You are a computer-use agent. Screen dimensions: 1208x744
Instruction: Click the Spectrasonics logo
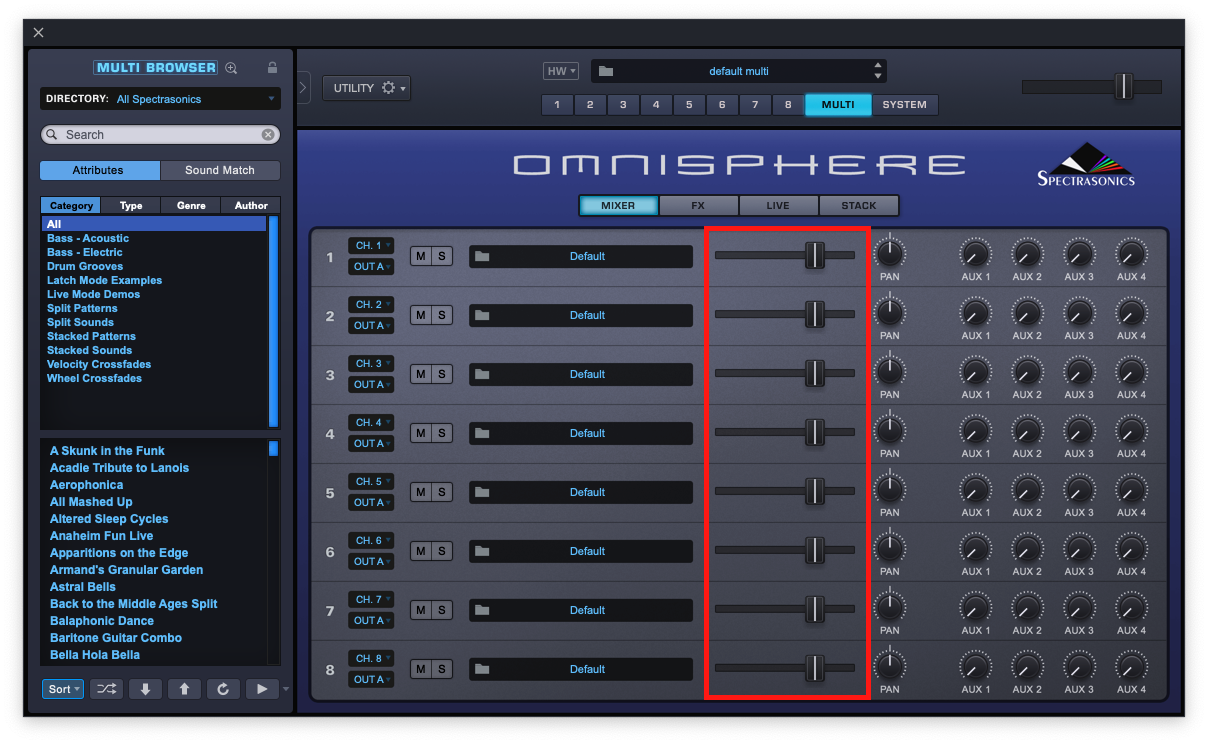coord(1086,165)
